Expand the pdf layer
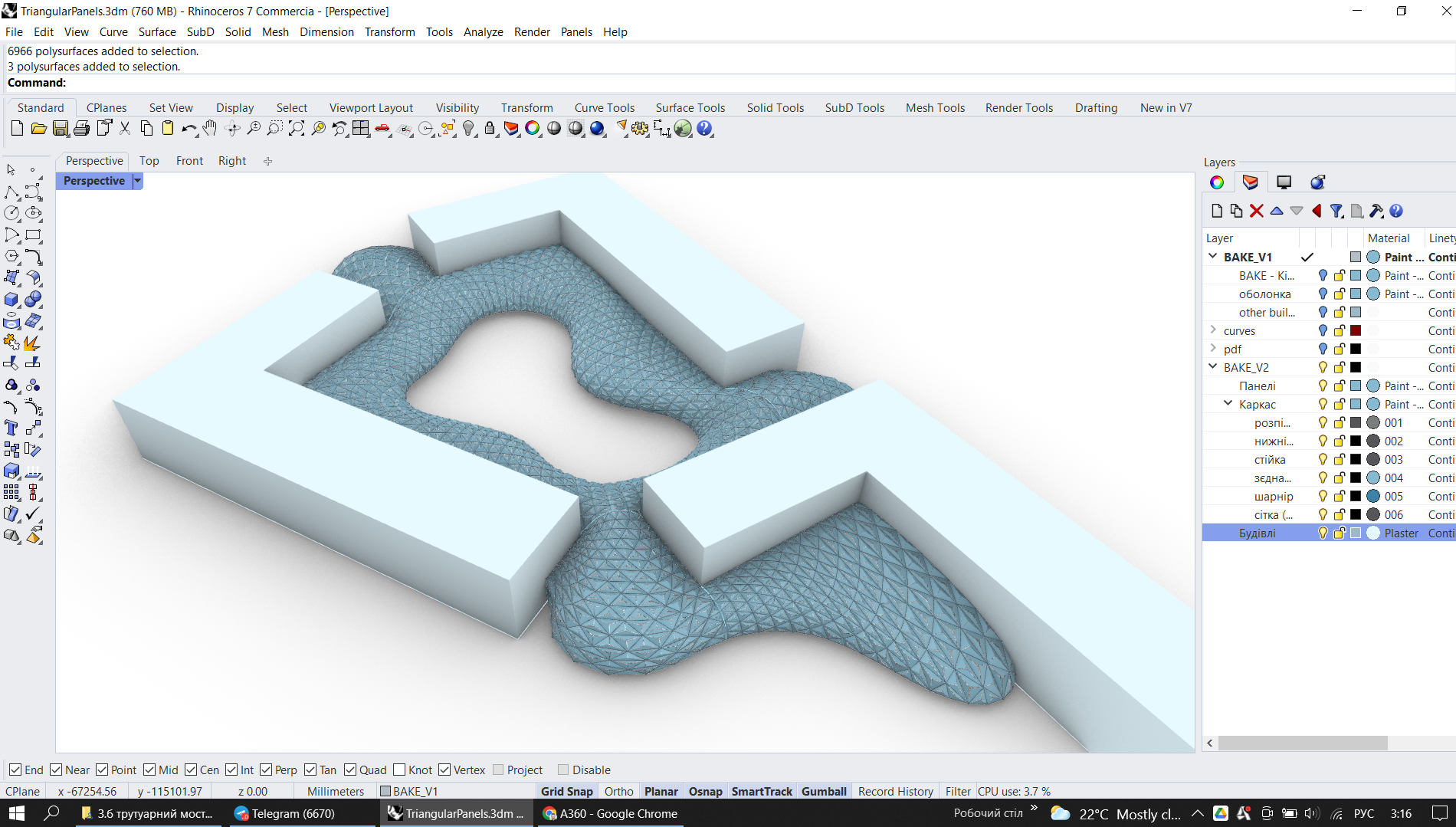1456x827 pixels. pyautogui.click(x=1213, y=349)
